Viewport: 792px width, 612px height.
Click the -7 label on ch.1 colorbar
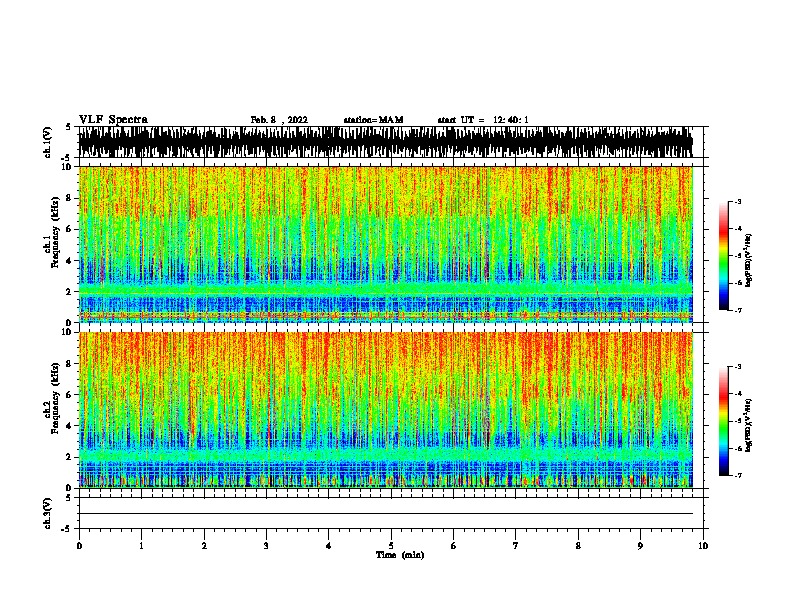click(x=737, y=310)
